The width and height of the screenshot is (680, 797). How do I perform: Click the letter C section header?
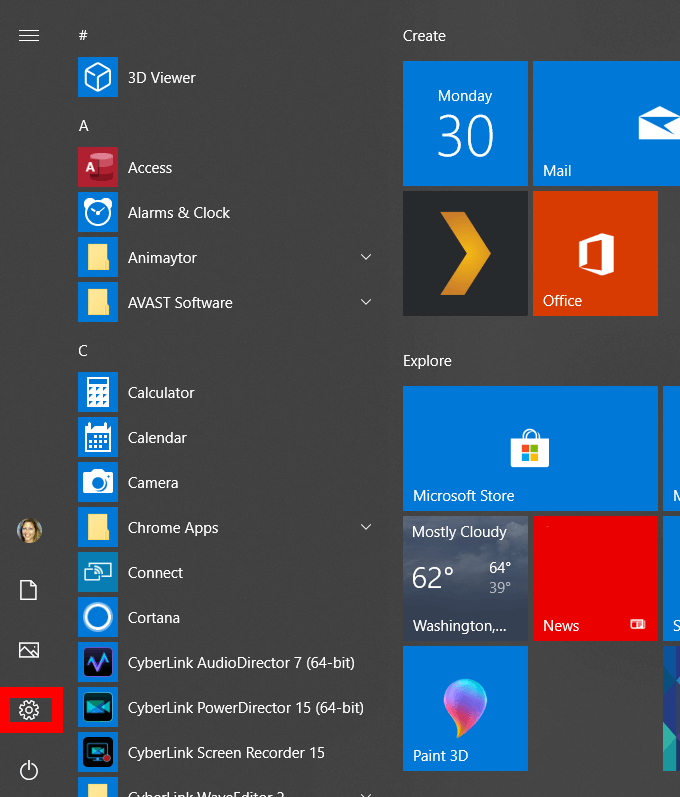[84, 351]
